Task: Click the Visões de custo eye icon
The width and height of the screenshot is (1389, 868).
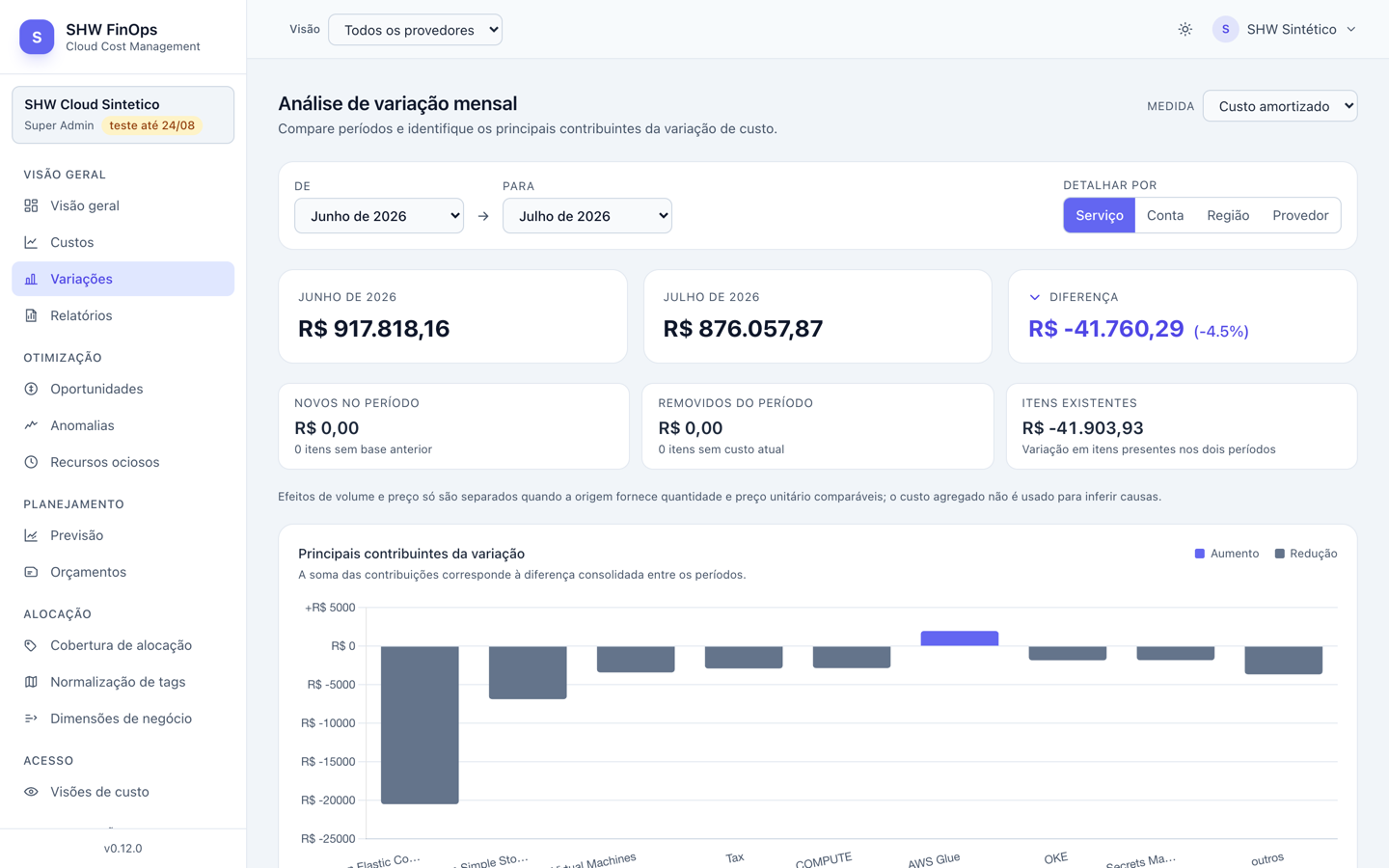Action: [x=31, y=792]
